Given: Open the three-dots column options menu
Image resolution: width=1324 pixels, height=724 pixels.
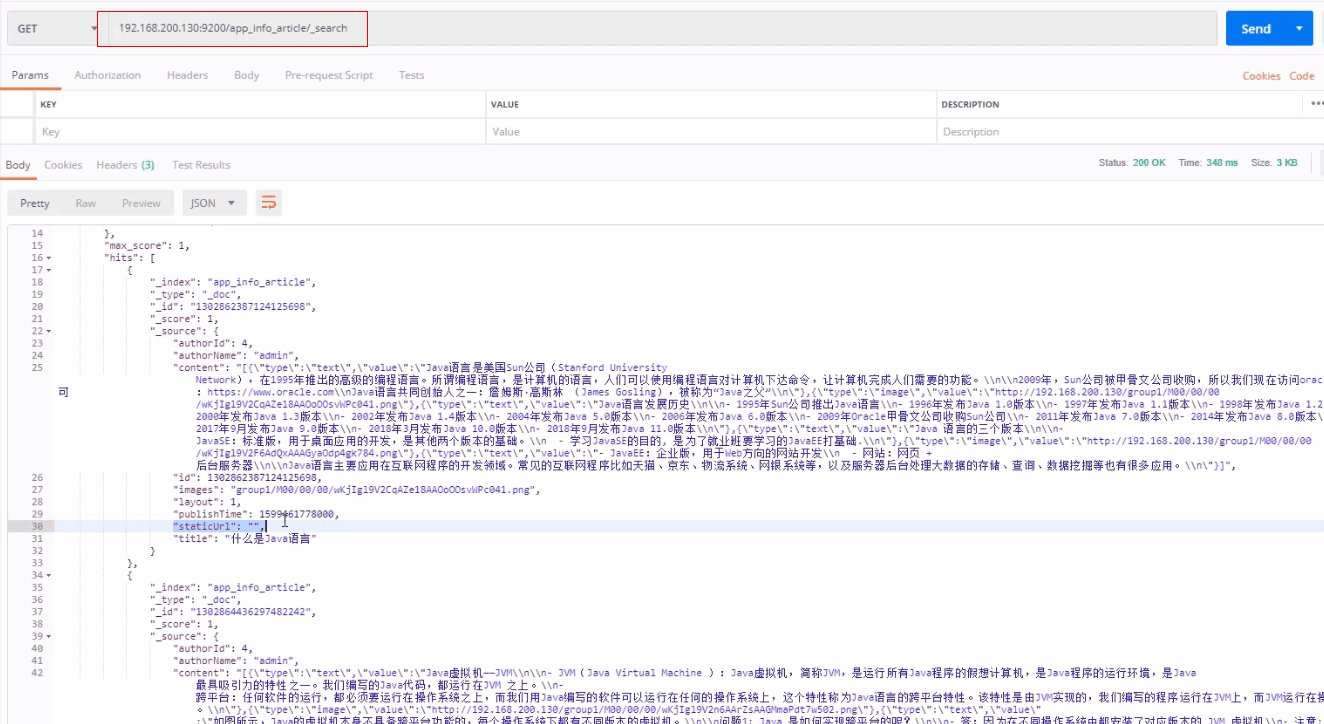Looking at the screenshot, I should (x=1317, y=103).
